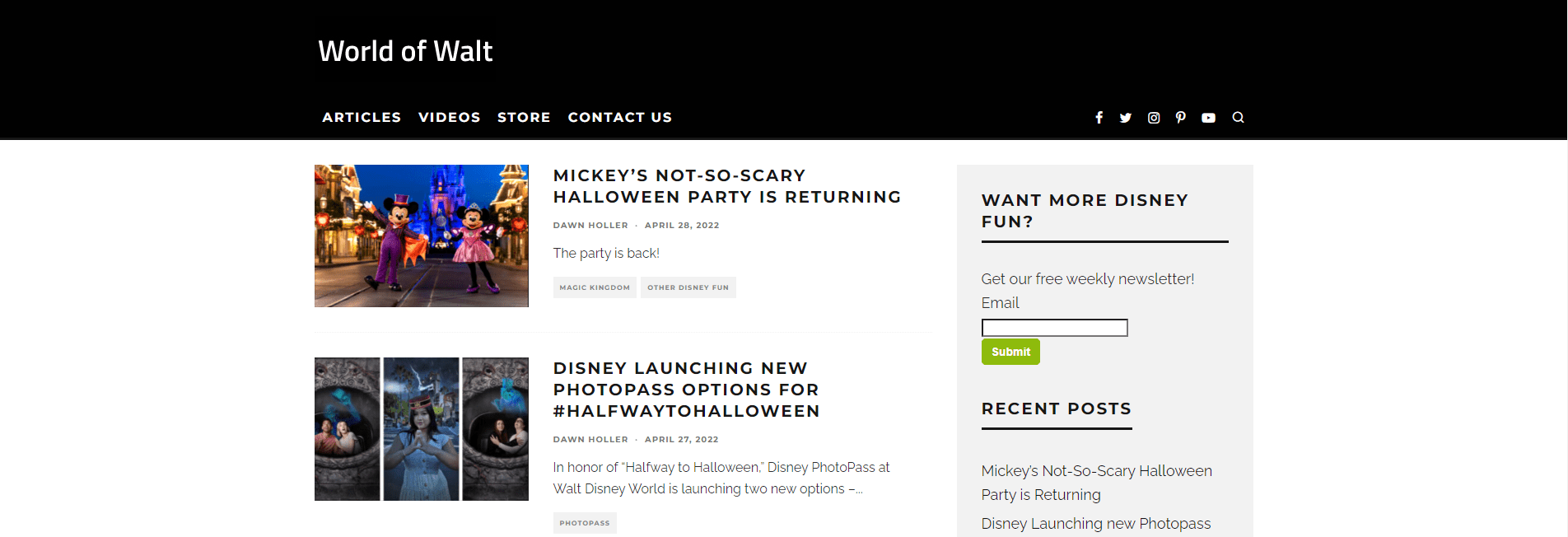This screenshot has width=1568, height=537.
Task: Open the Facebook social icon
Action: (1099, 118)
